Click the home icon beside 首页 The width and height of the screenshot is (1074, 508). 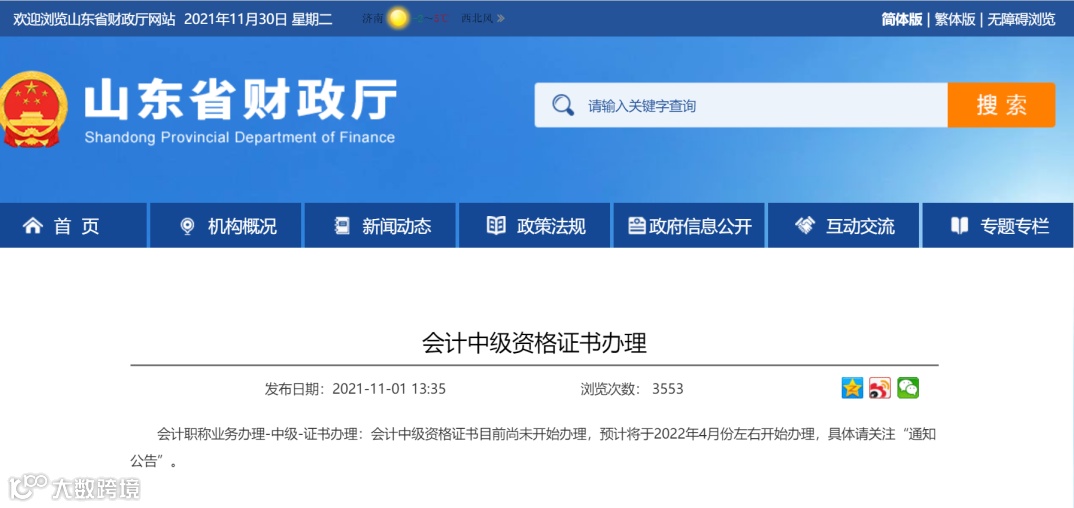point(33,225)
